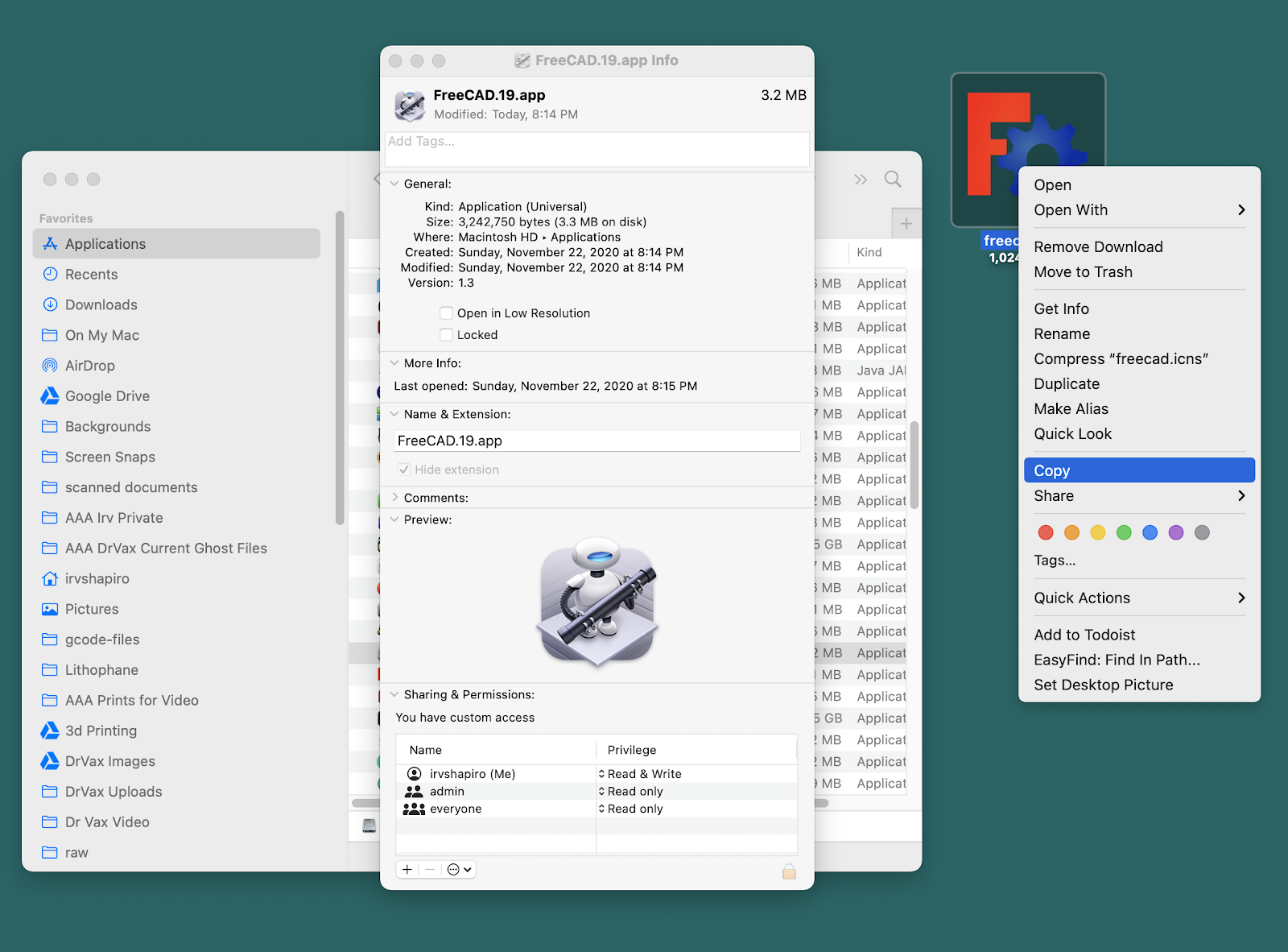Click the admin group icon
The height and width of the screenshot is (952, 1288).
[x=415, y=791]
